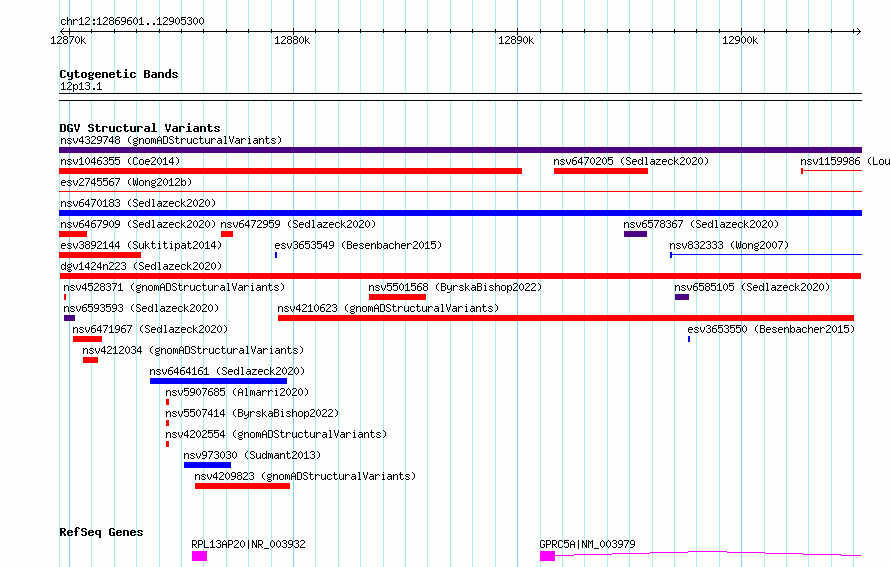This screenshot has width=890, height=567.
Task: Click nsv4212034 gnomAD variant label
Action: (193, 350)
